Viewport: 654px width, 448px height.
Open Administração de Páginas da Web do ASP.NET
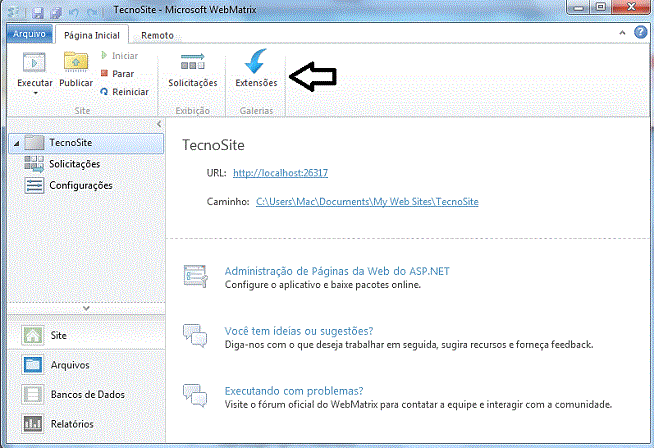(x=337, y=271)
